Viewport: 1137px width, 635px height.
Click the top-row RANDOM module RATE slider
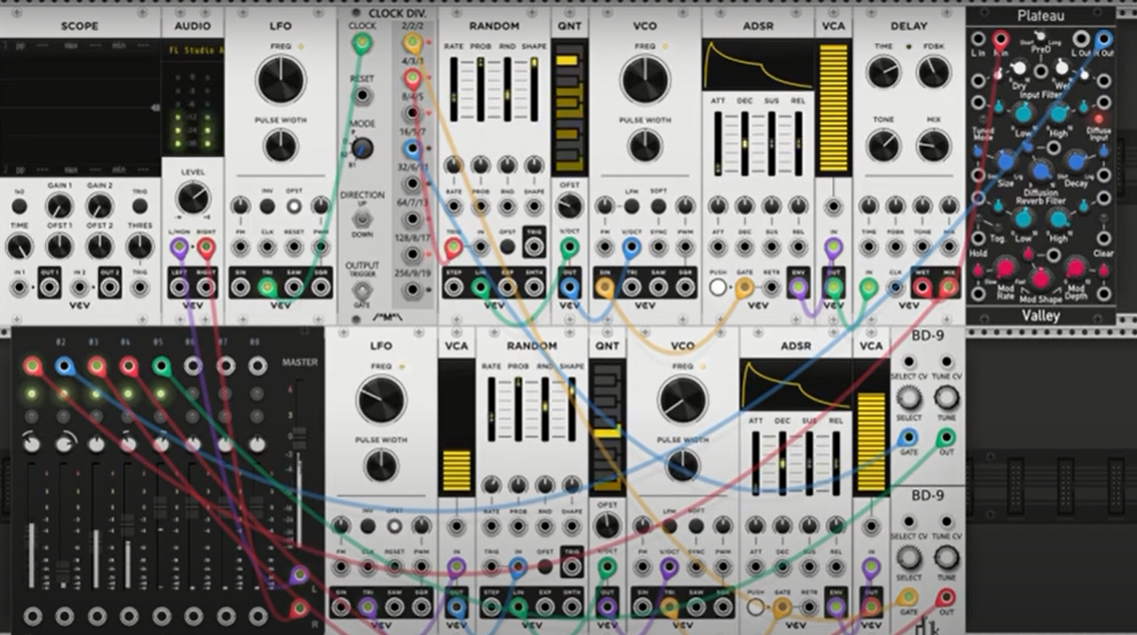[453, 90]
